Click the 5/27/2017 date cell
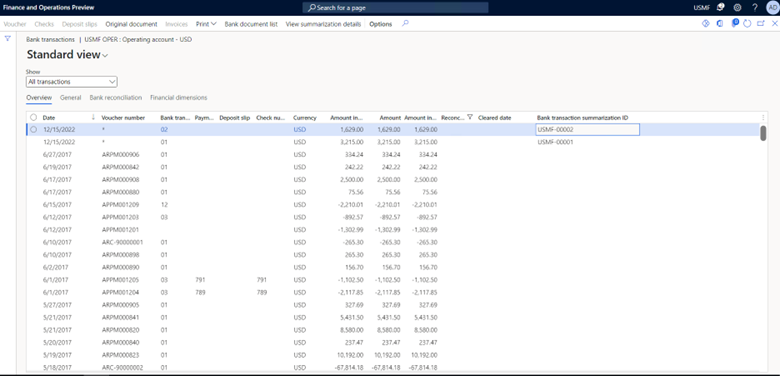 (x=57, y=305)
